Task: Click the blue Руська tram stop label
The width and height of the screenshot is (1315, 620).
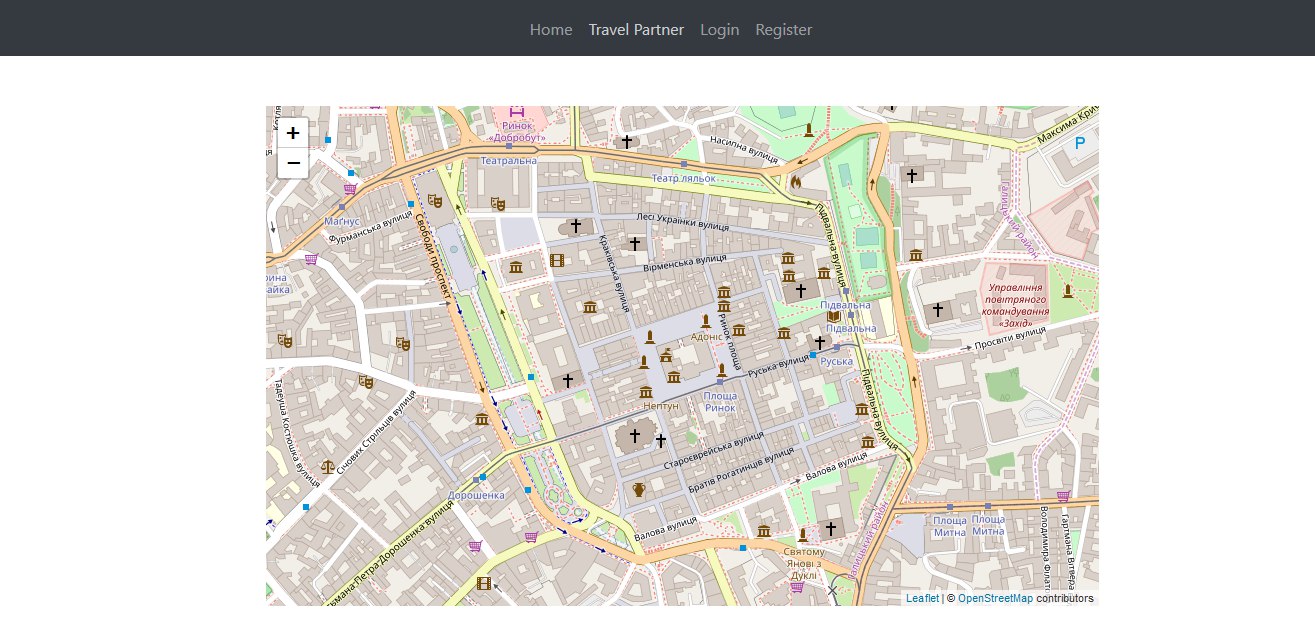Action: (836, 361)
